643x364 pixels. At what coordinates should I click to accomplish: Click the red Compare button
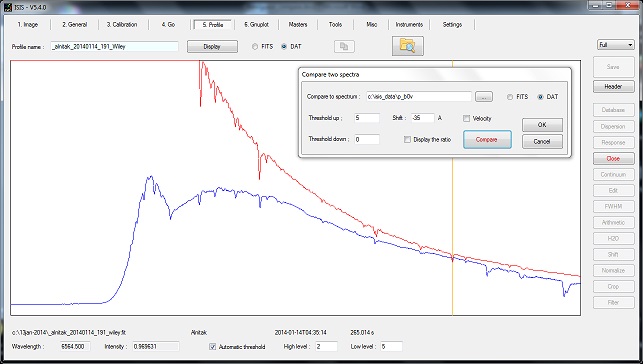[487, 140]
